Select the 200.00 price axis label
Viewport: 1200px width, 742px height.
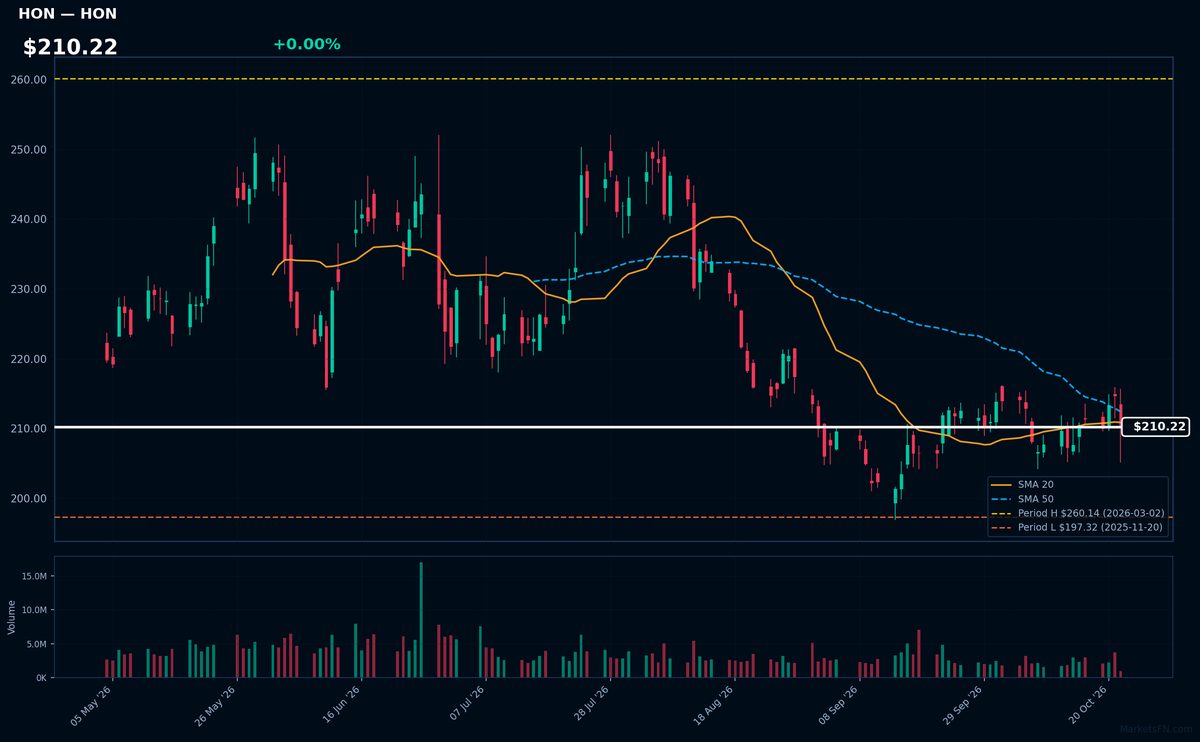(29, 499)
